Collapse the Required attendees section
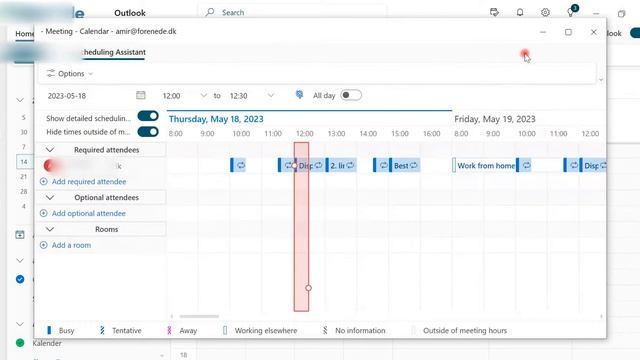Screen dimensions: 640x360 click(50, 150)
